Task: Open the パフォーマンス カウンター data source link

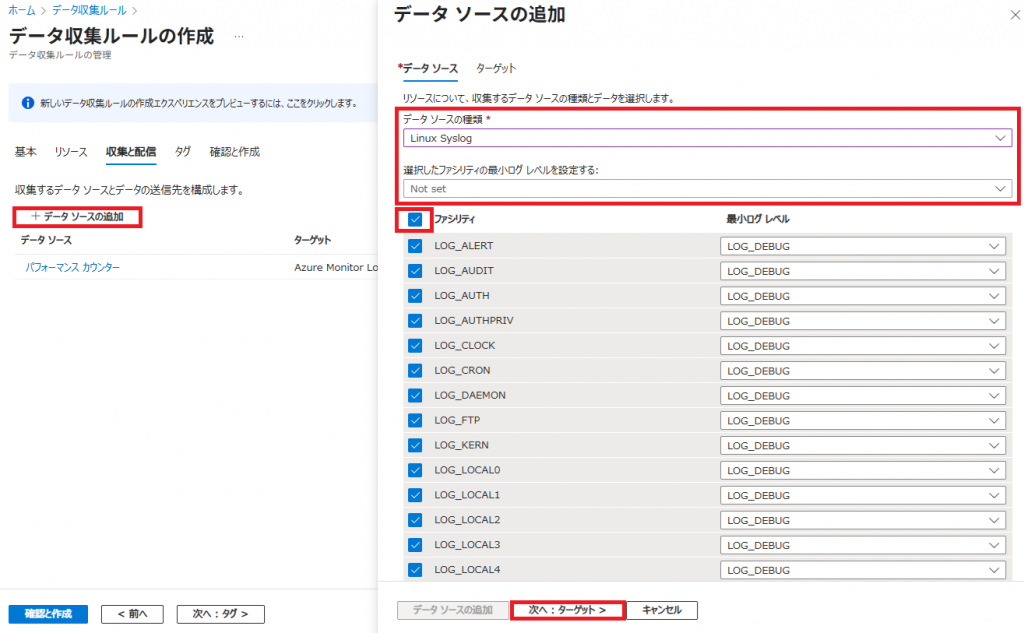Action: [x=72, y=268]
